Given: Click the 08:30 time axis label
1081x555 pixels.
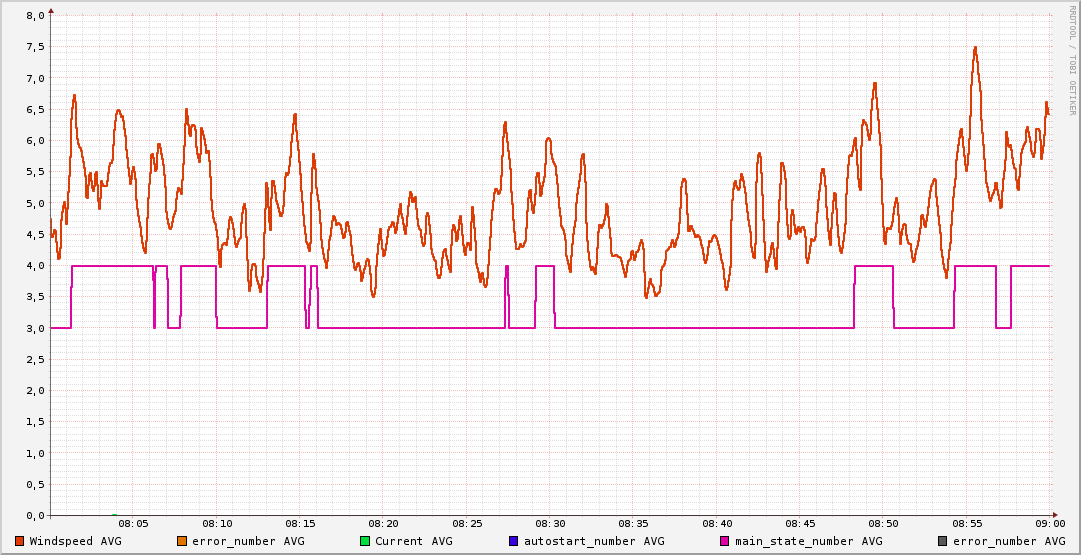Looking at the screenshot, I should point(551,524).
